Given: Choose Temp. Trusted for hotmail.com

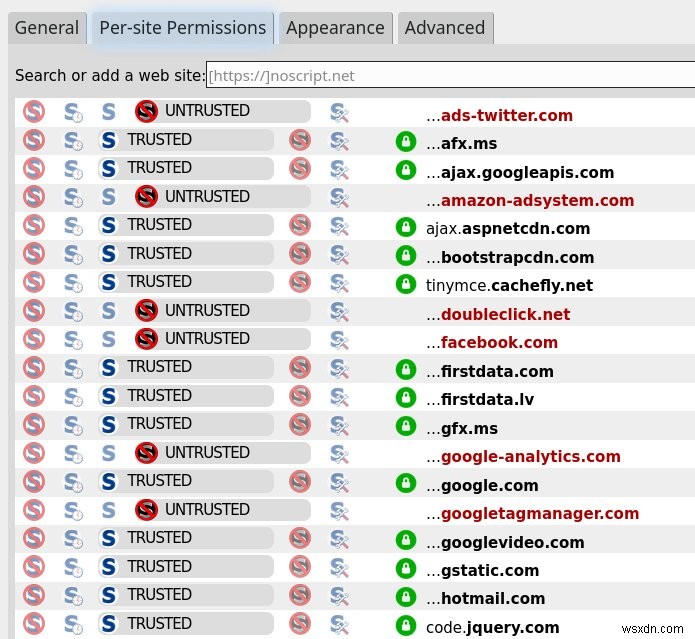Looking at the screenshot, I should (x=73, y=596).
